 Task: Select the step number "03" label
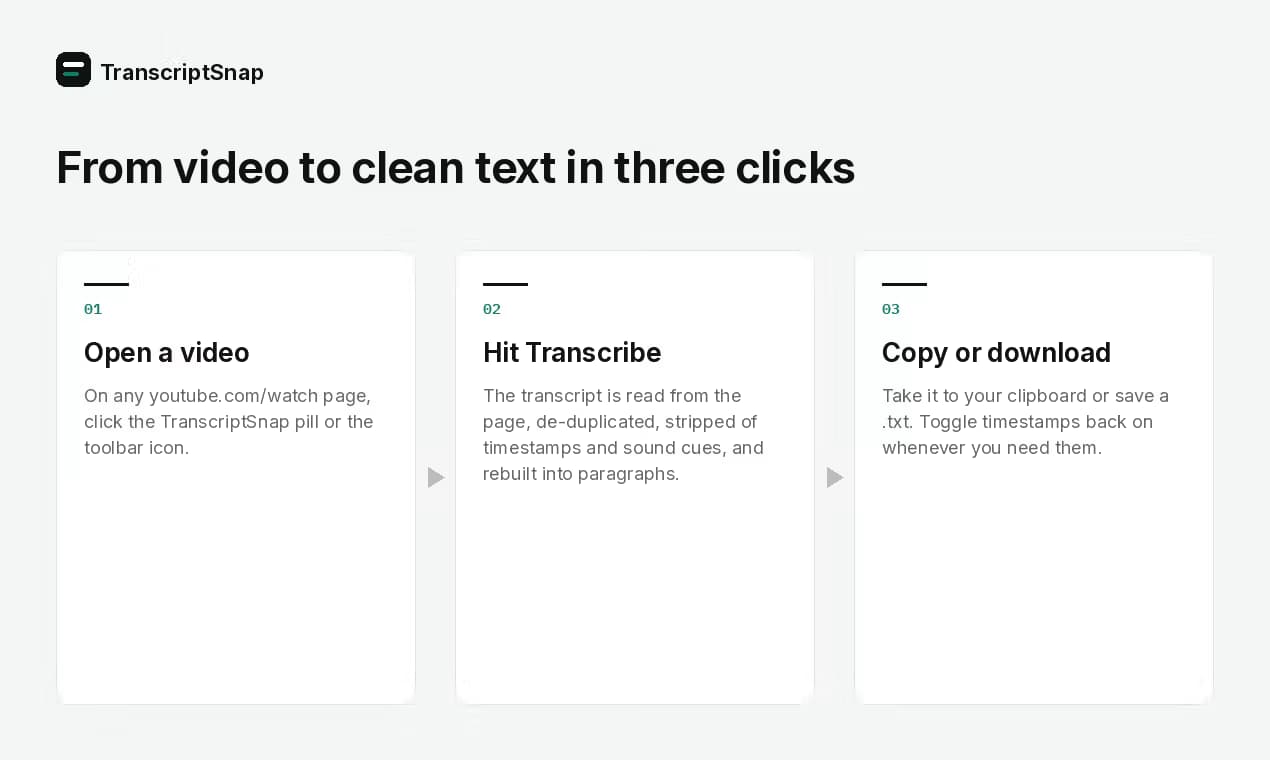891,309
